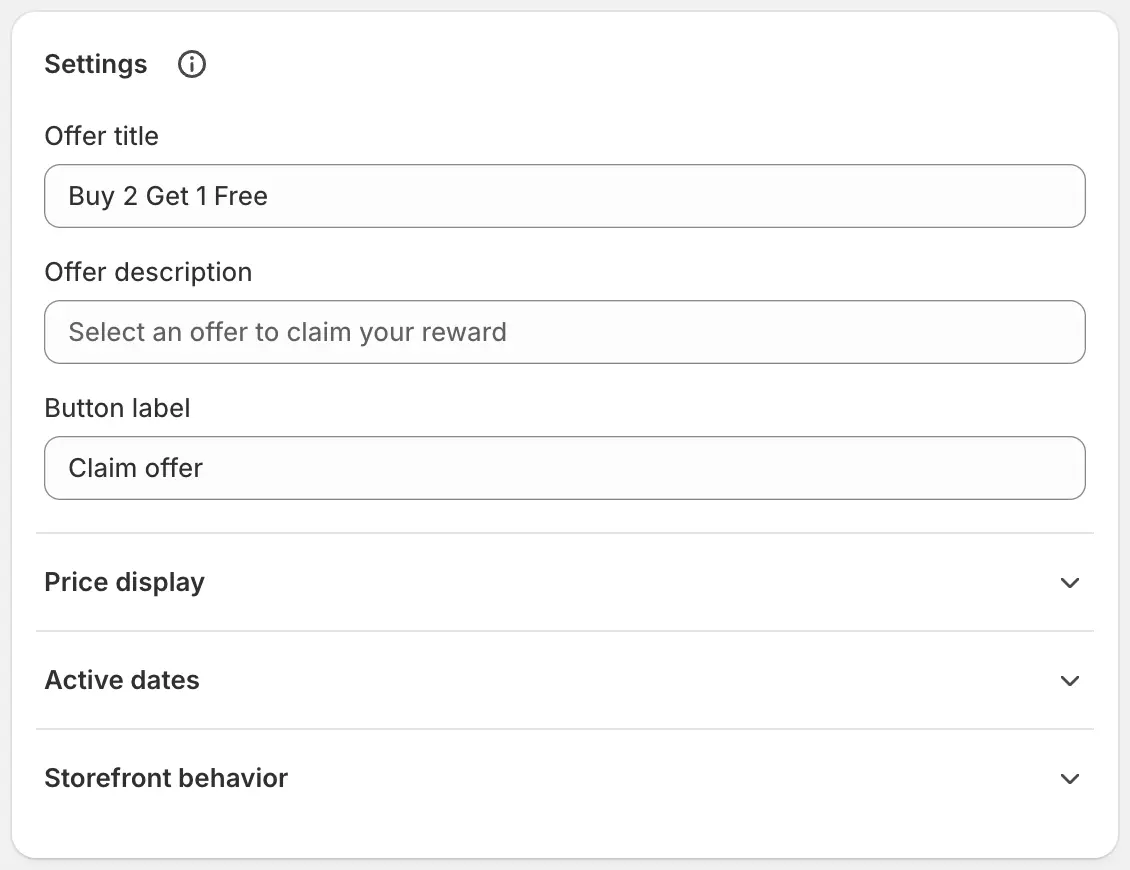
Task: Expand the Storefront behavior section
Action: coord(565,778)
